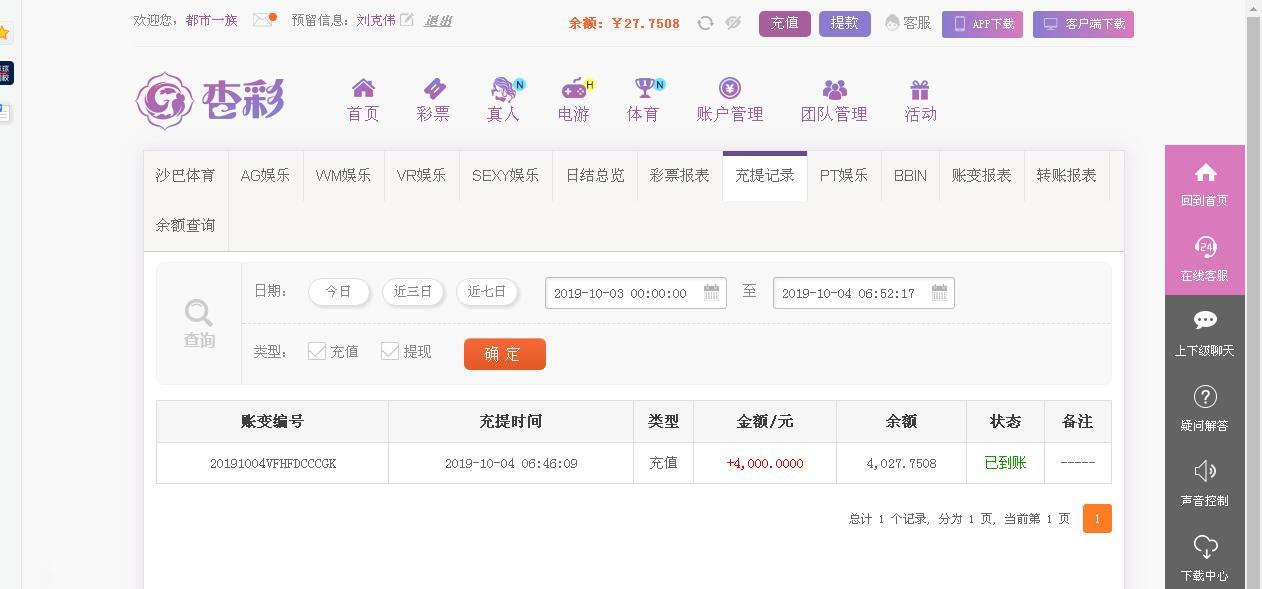
Task: Switch to the 转账报表 tab
Action: 1066,175
